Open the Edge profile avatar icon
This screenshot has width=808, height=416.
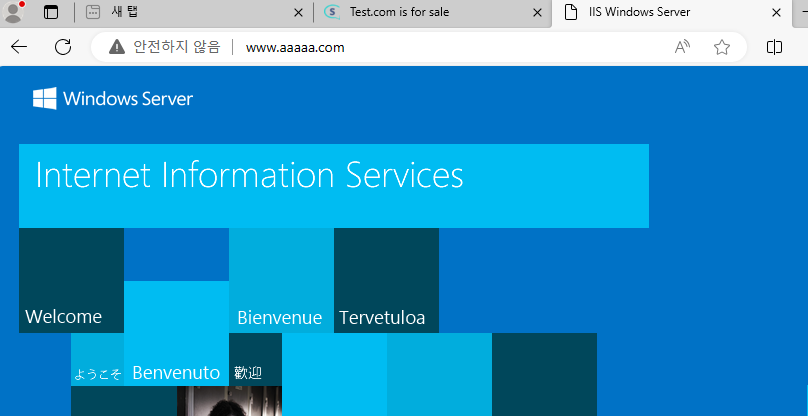pos(14,12)
